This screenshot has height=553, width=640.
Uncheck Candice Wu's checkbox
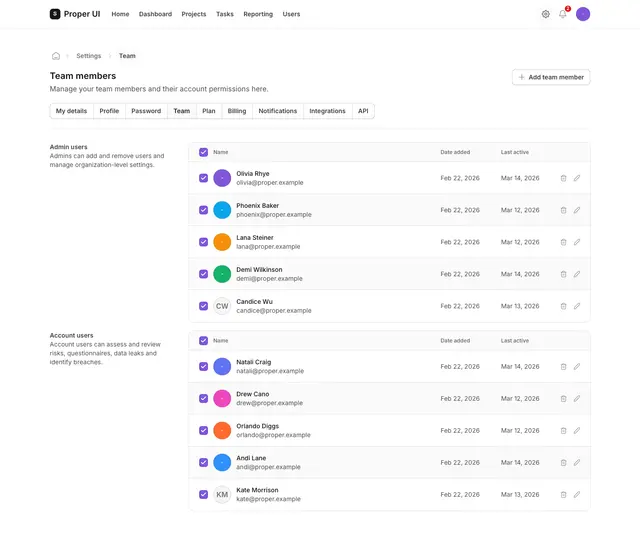pyautogui.click(x=203, y=306)
